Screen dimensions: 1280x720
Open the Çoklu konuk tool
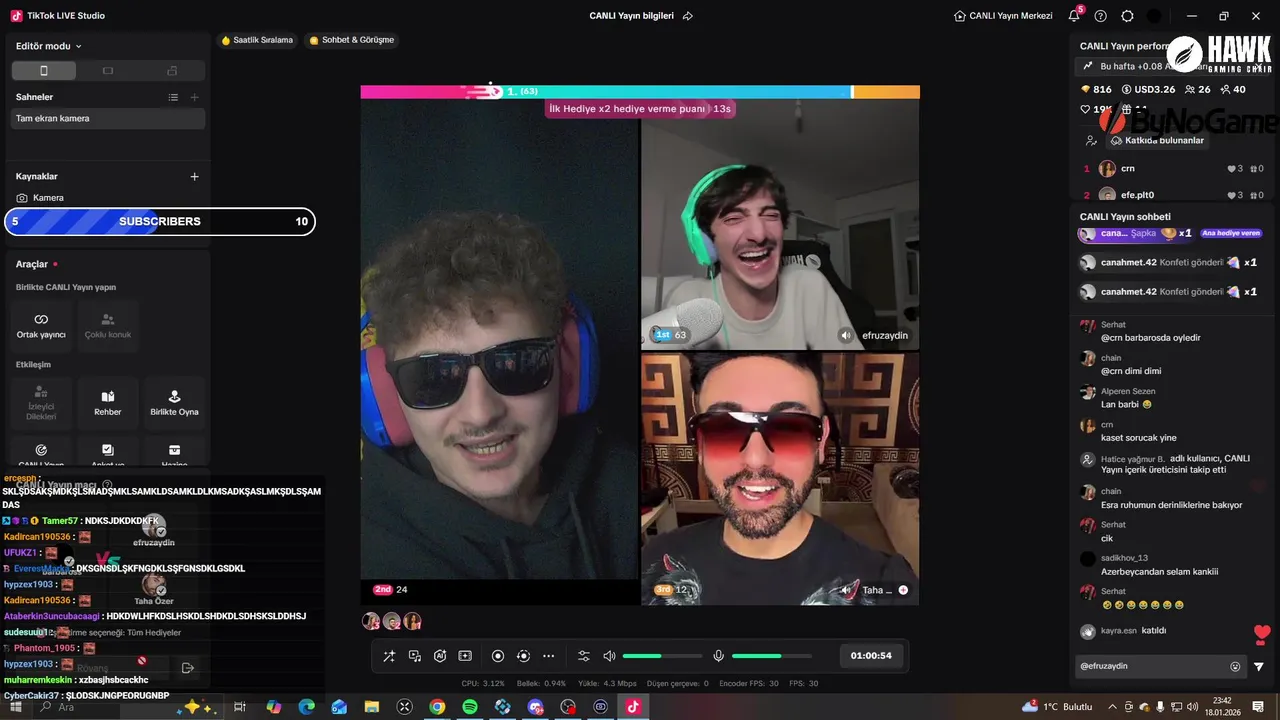coord(108,326)
